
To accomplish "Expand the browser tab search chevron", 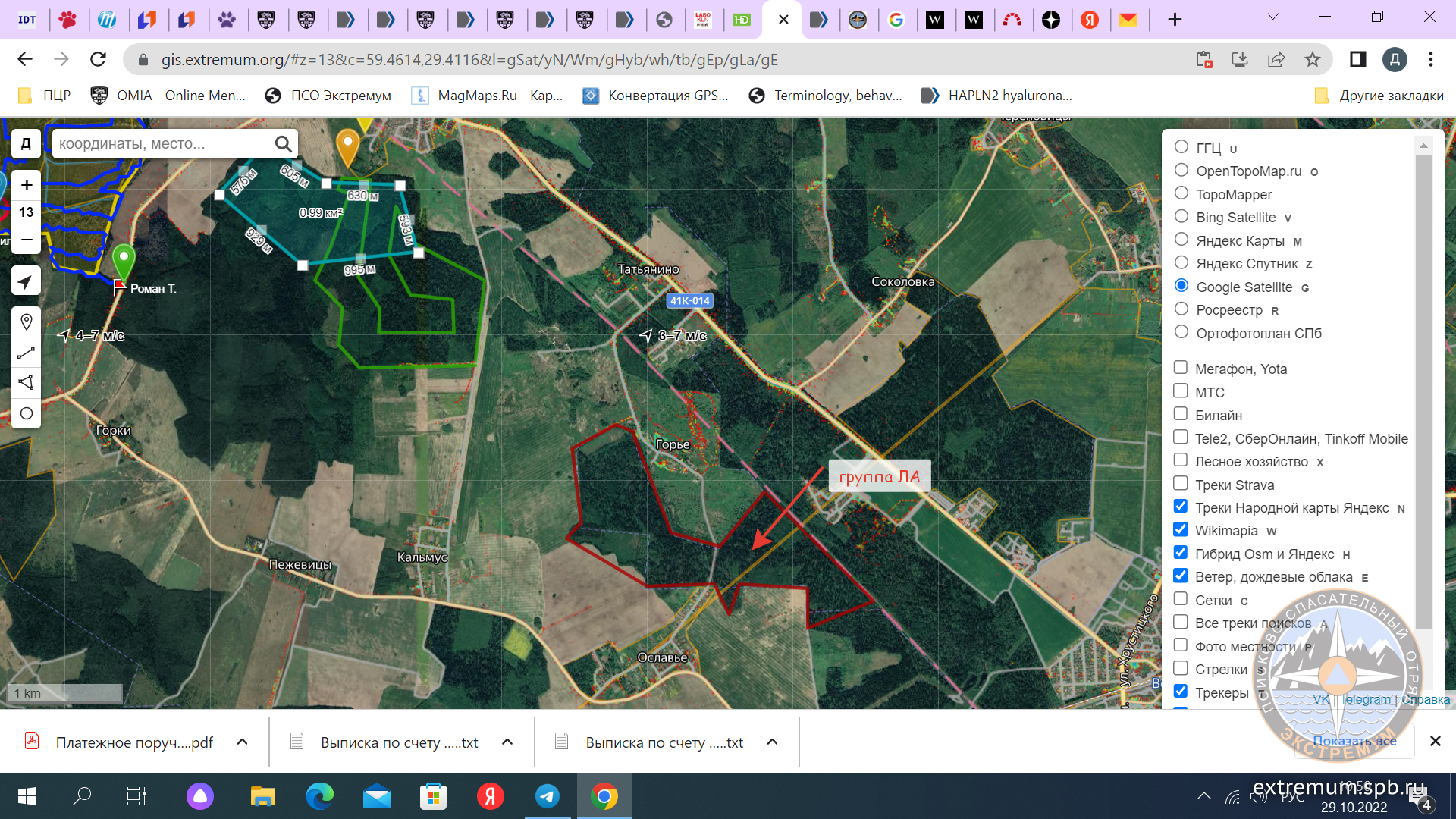I will (1273, 17).
